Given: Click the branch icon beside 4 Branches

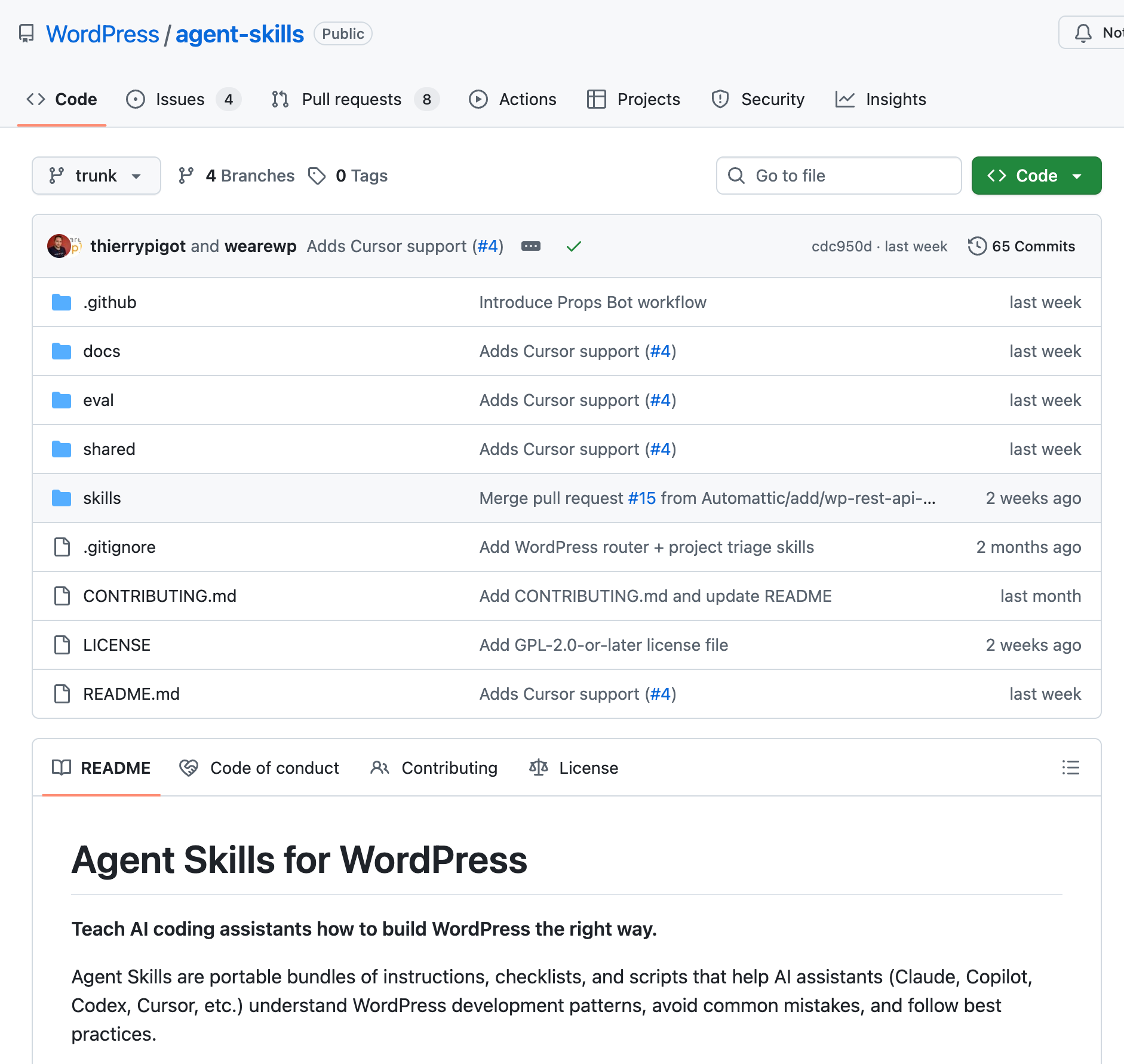Looking at the screenshot, I should pos(187,175).
